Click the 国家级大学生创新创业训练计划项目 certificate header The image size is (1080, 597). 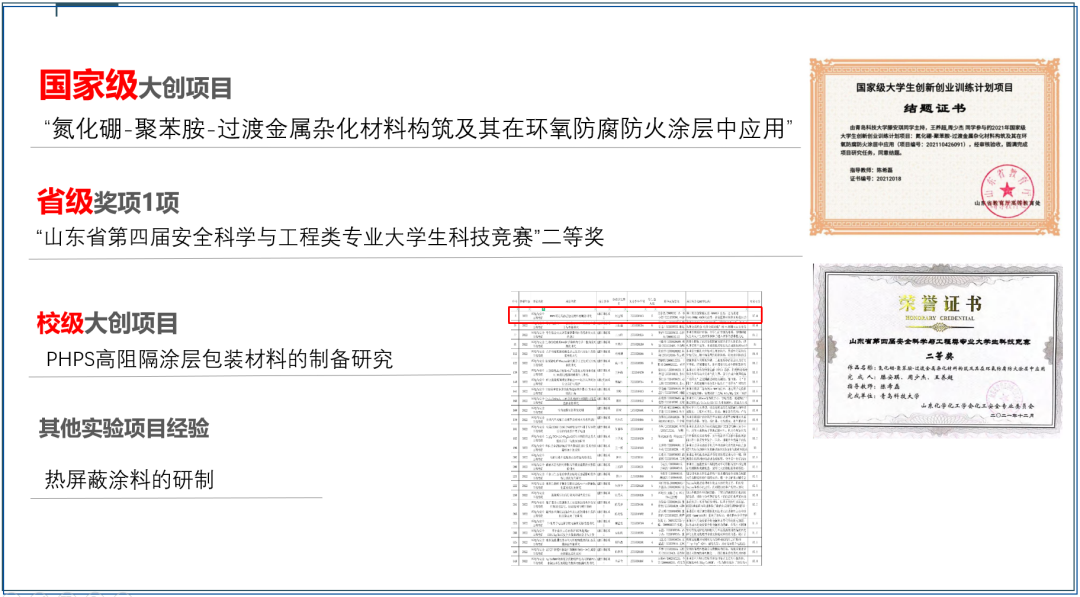coord(936,88)
